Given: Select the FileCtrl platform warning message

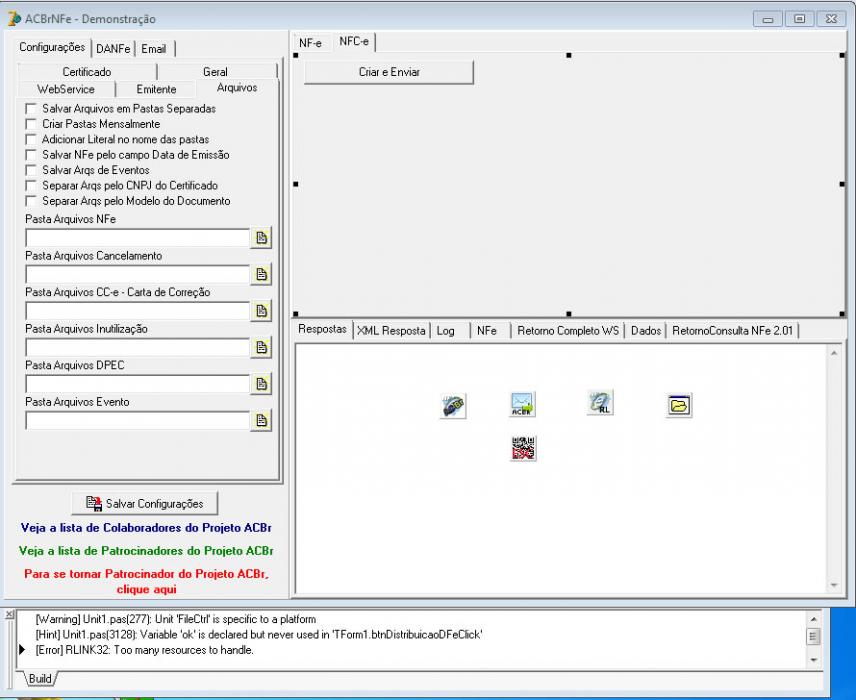Looking at the screenshot, I should point(176,619).
